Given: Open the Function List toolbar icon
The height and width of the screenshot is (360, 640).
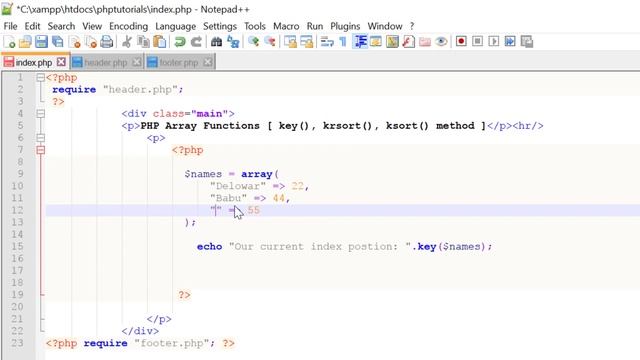Looking at the screenshot, I should point(409,42).
